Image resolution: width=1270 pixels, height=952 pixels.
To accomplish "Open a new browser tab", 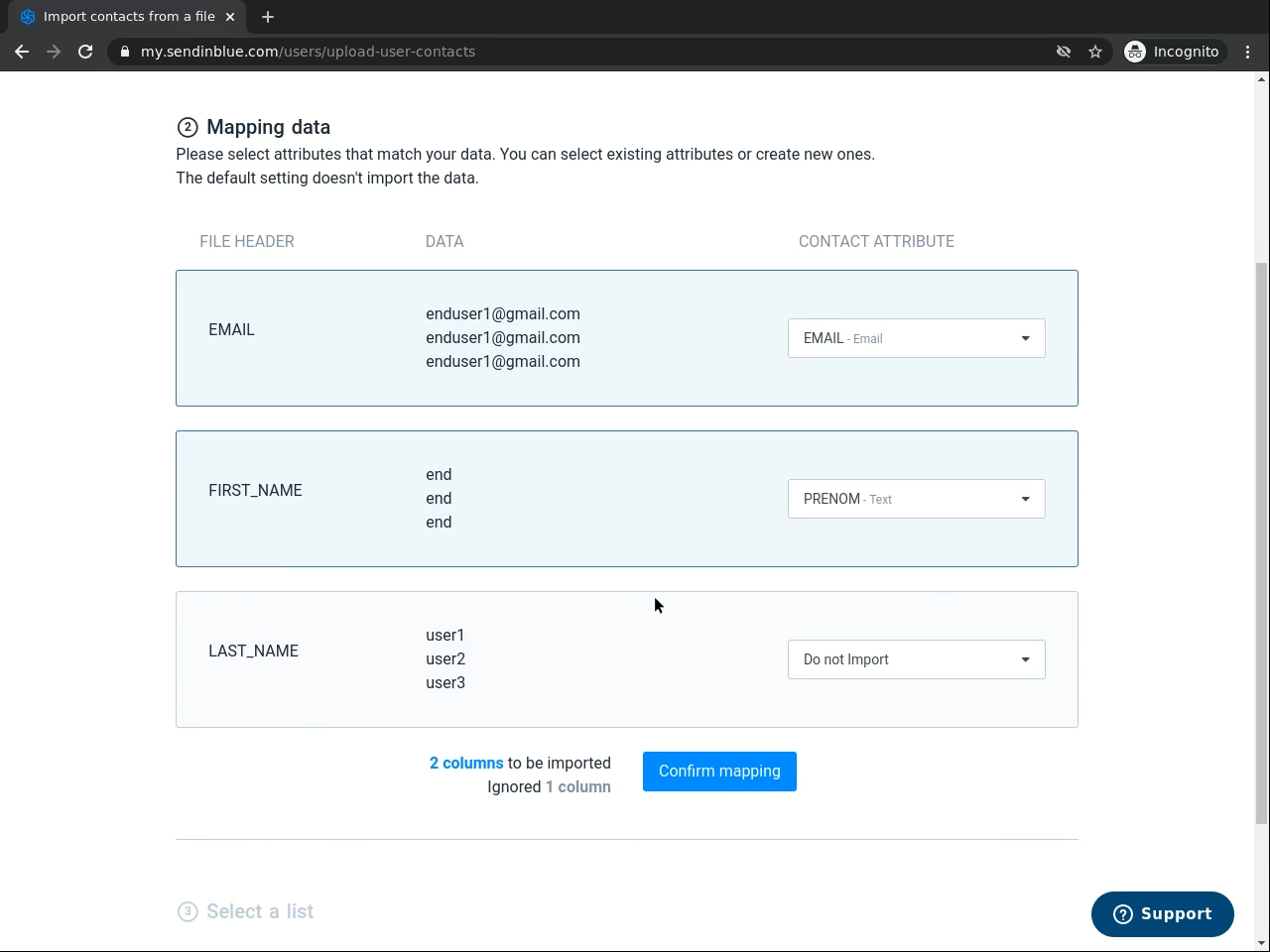I will point(268,17).
